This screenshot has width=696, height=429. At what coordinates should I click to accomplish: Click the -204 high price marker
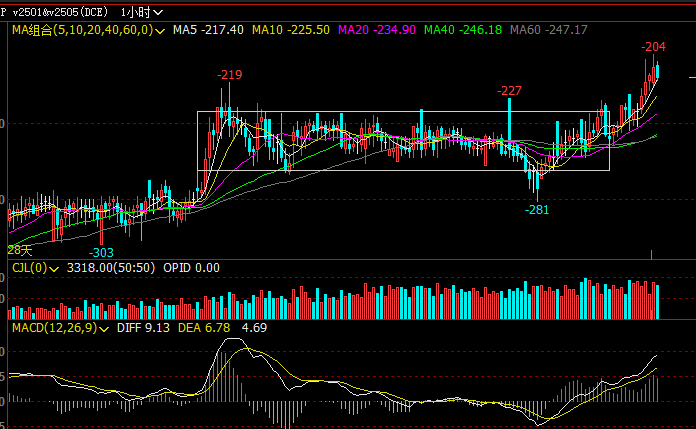(653, 47)
